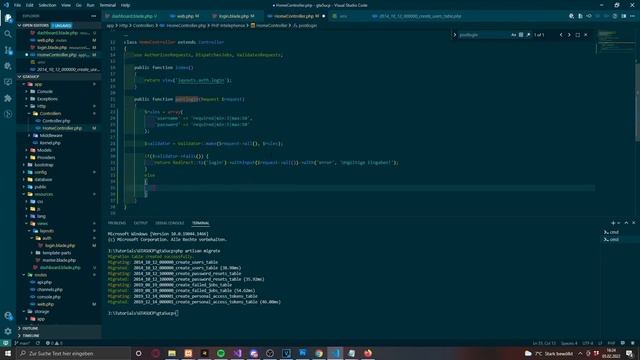Open editor more actions menu

pyautogui.click(x=632, y=16)
